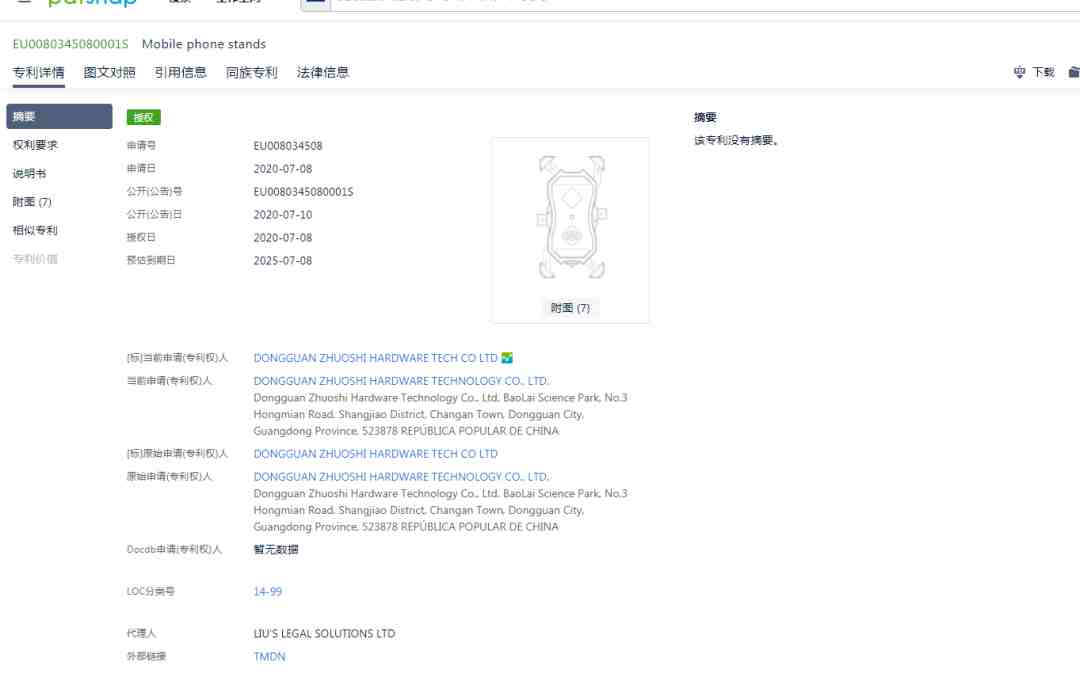Open the 当前申请(专利权)人 DONGGUAN ZHUOSHI HARDWARE TECHNOLOGY link

pyautogui.click(x=401, y=381)
